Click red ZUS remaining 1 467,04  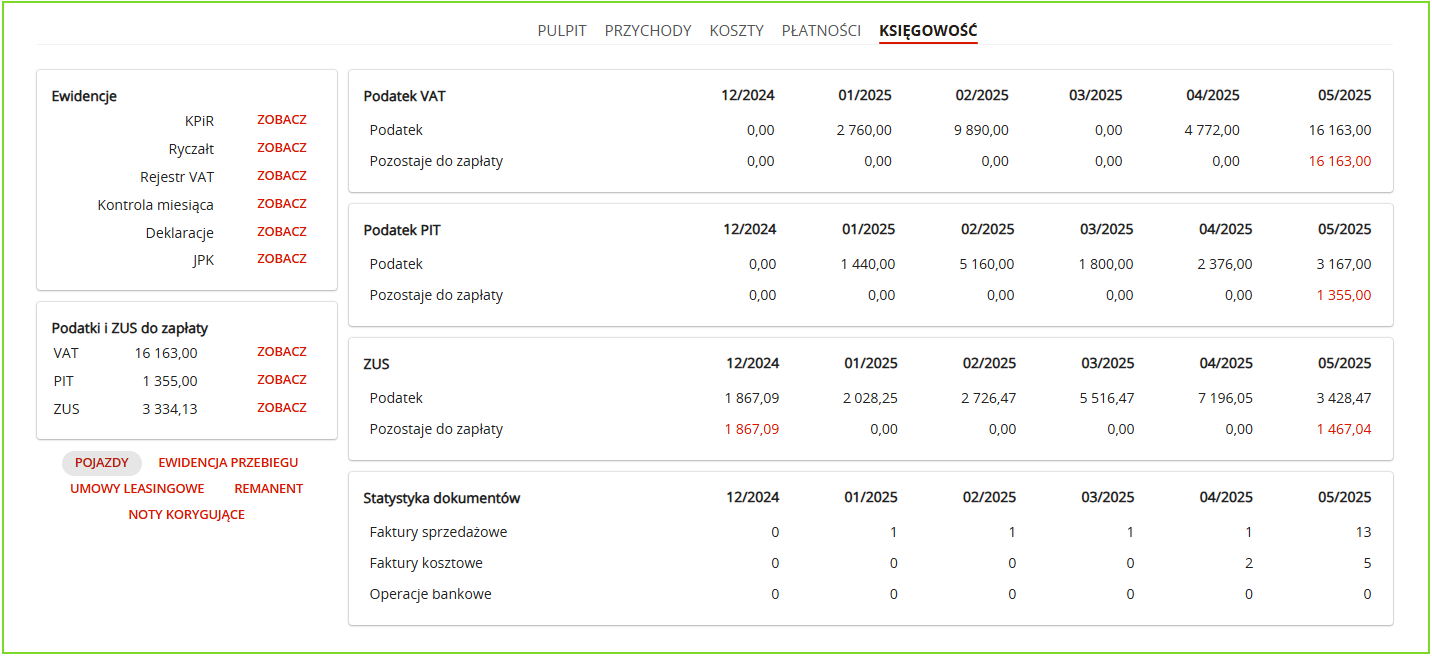(1344, 429)
